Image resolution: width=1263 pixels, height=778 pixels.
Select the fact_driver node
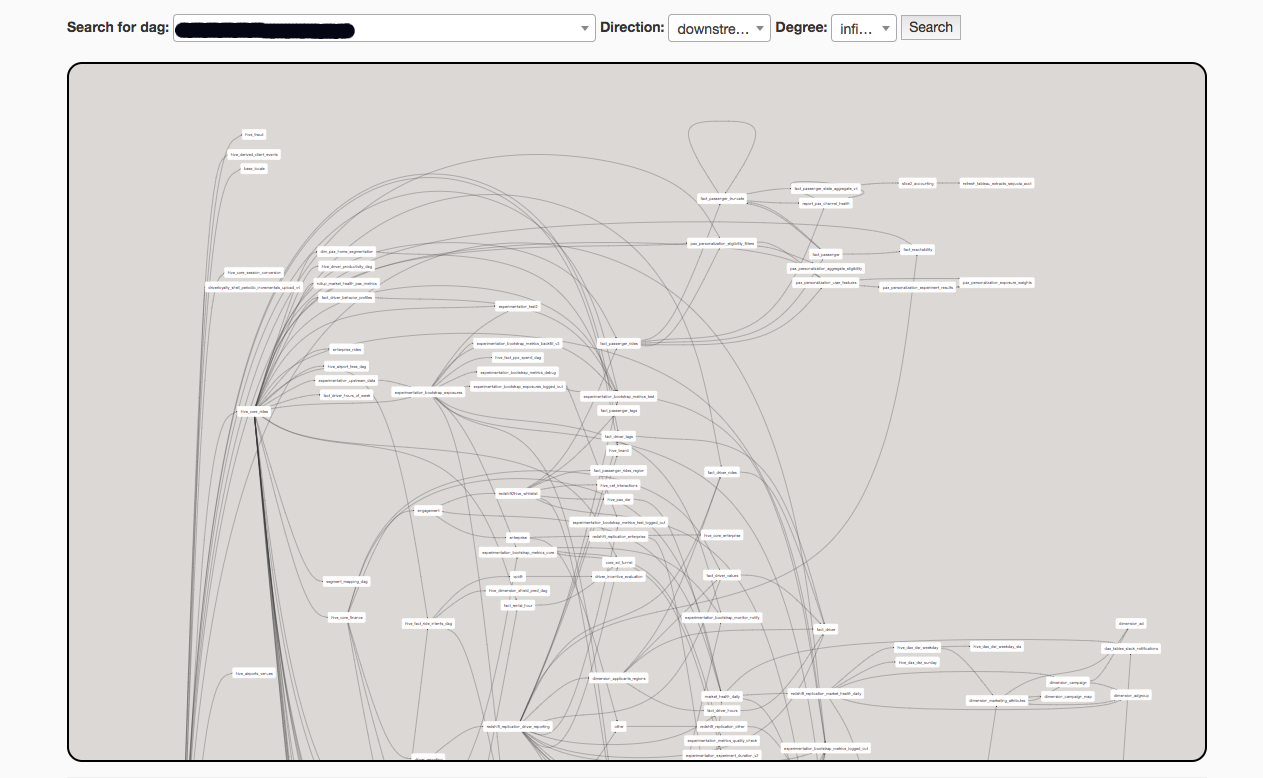pos(826,629)
